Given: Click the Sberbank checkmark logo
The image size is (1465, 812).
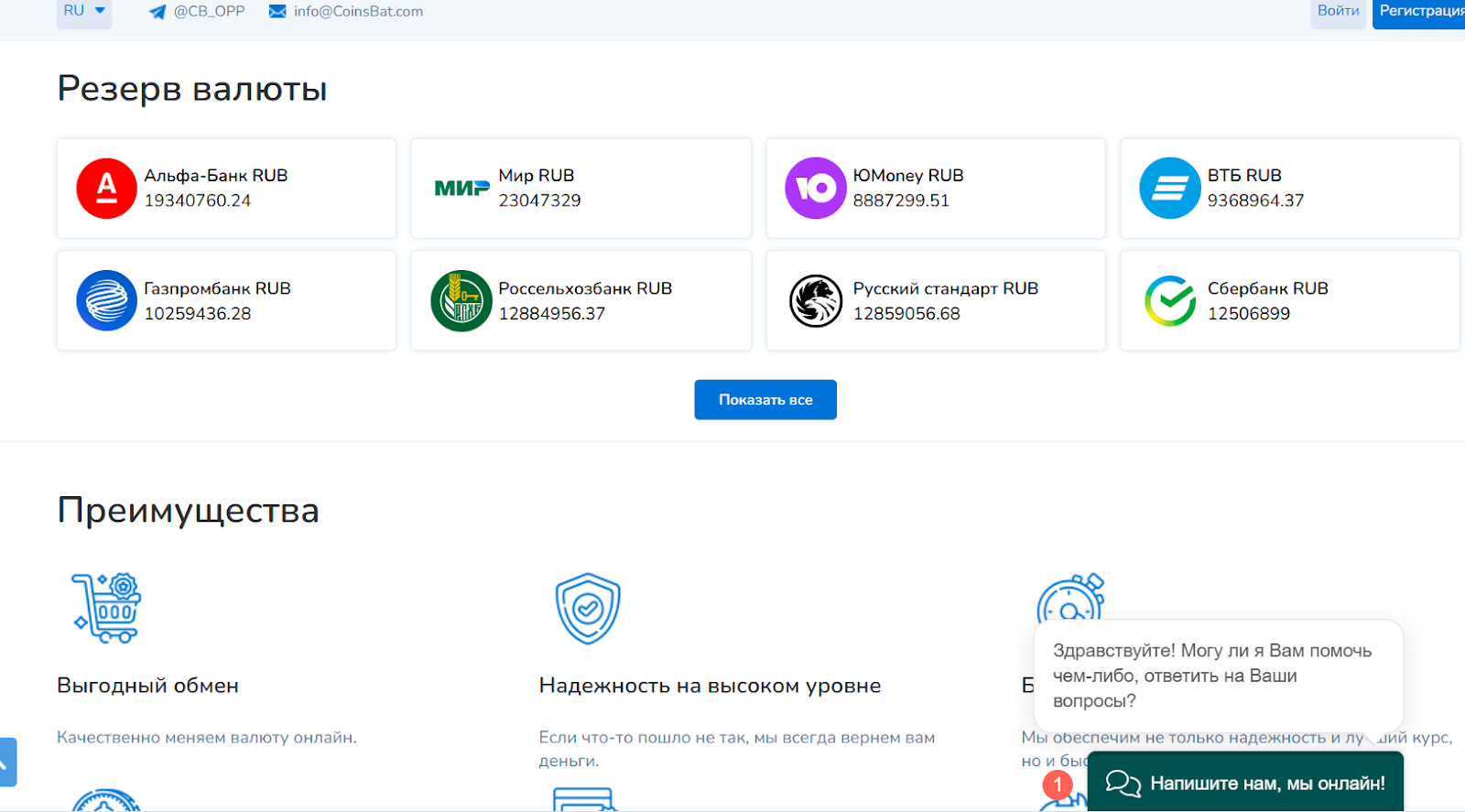Looking at the screenshot, I should pyautogui.click(x=1169, y=300).
